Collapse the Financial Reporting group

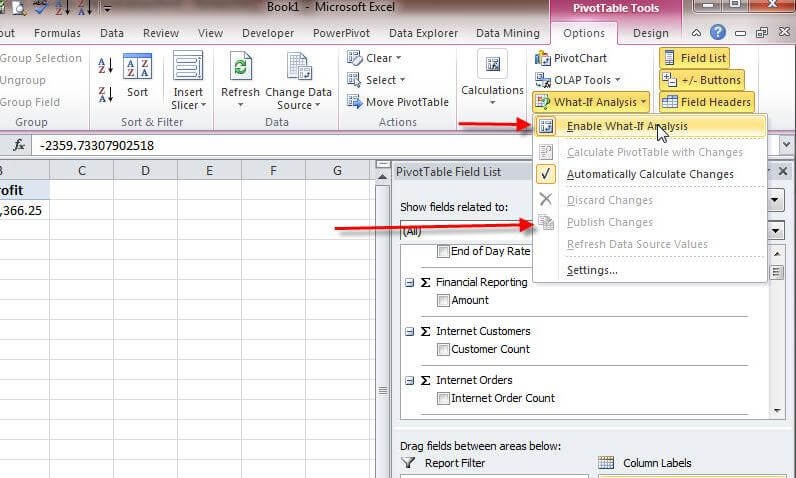(x=409, y=283)
